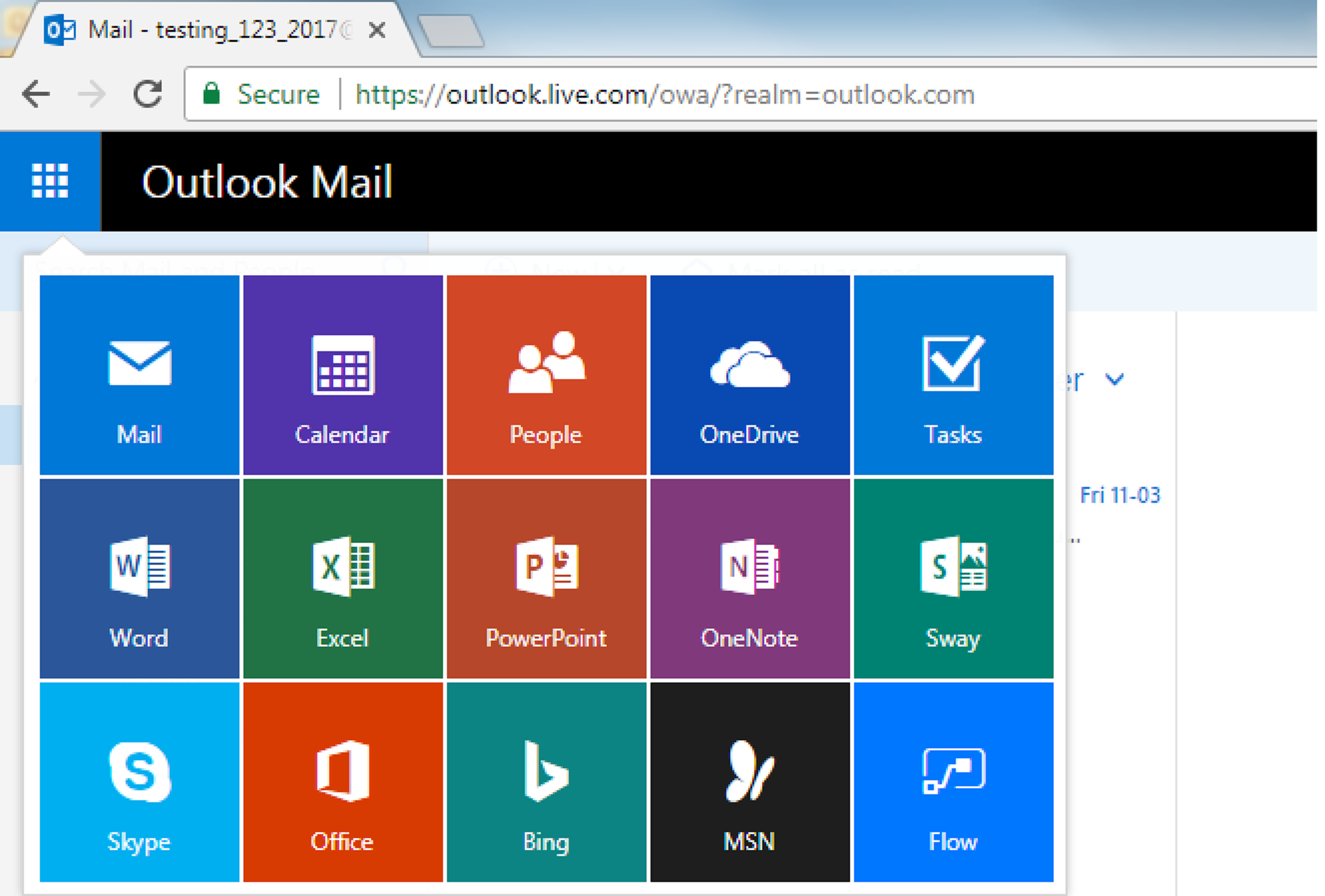1325x896 pixels.
Task: Expand the filter dropdown chevron behind the launcher
Action: (1114, 379)
